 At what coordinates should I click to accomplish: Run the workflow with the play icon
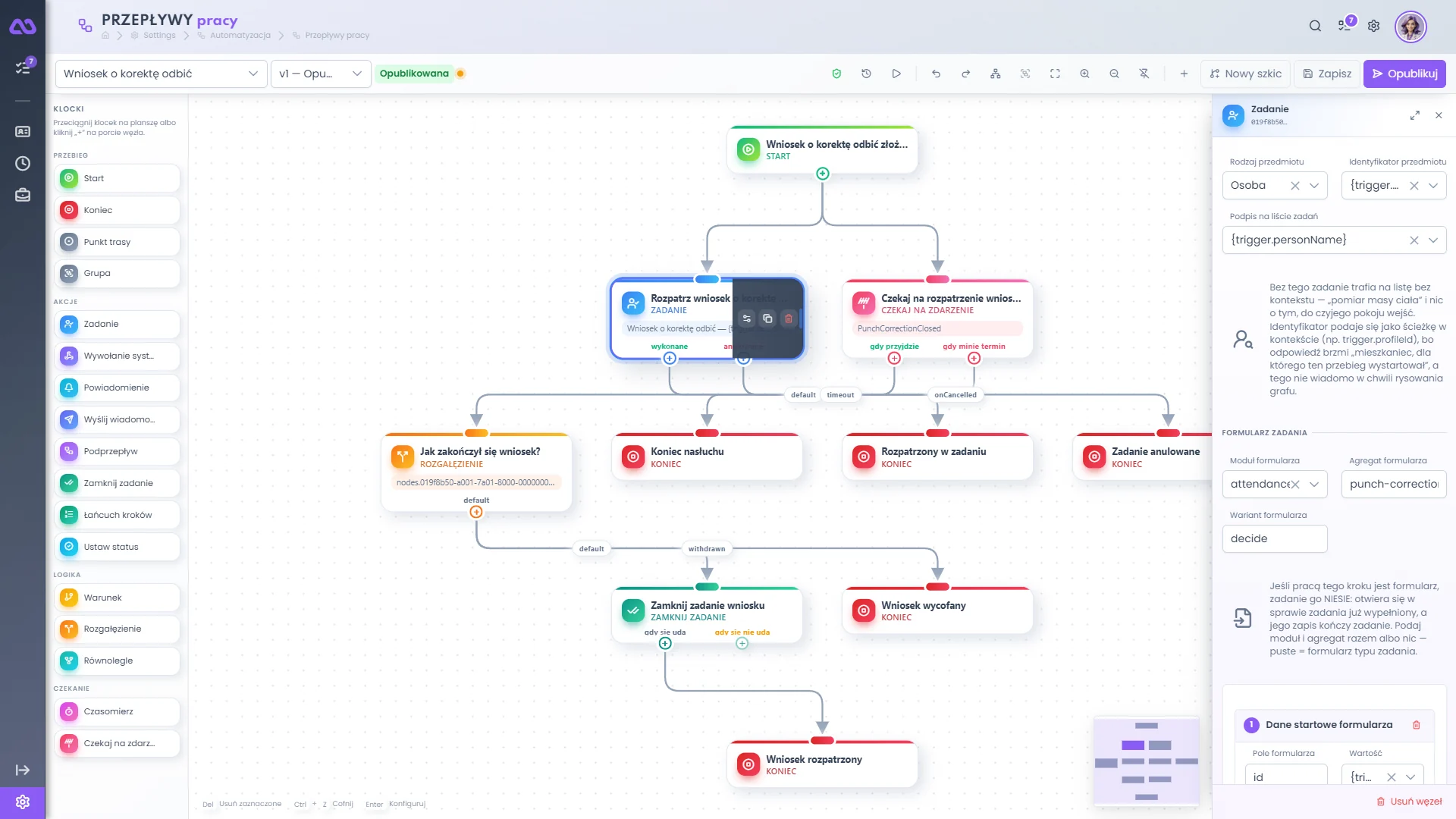[x=896, y=74]
